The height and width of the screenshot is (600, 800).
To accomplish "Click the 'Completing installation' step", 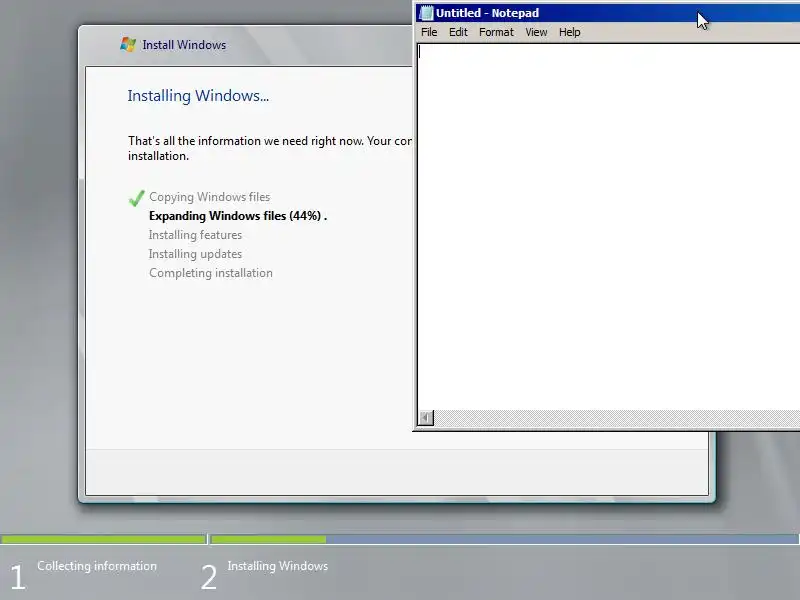I will click(211, 273).
